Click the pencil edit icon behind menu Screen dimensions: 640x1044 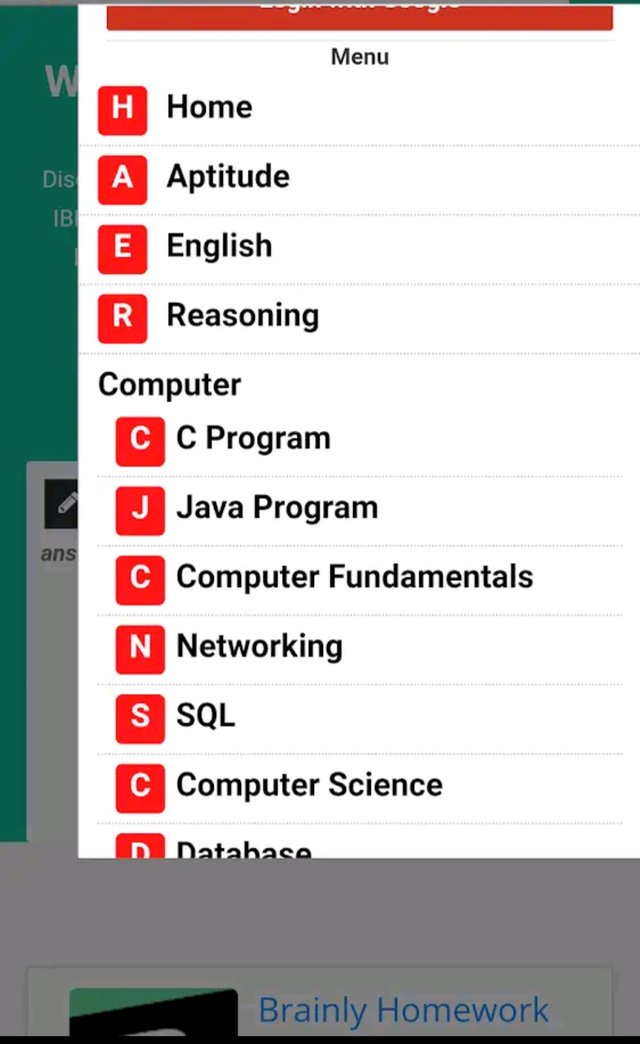[62, 503]
